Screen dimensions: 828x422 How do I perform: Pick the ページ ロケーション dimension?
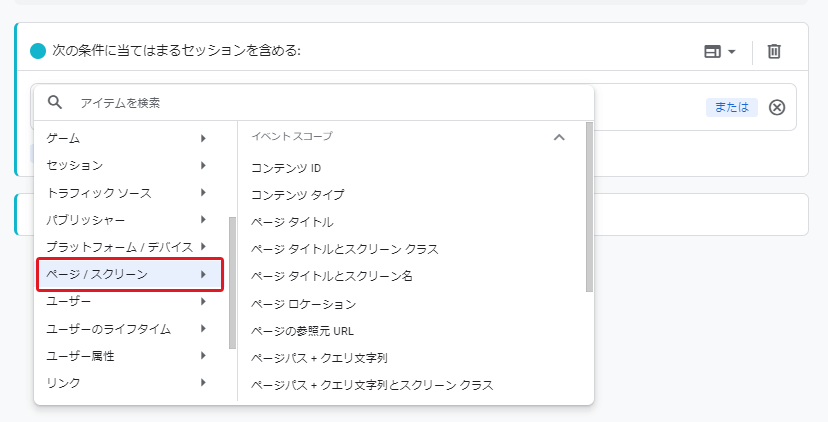click(x=304, y=304)
